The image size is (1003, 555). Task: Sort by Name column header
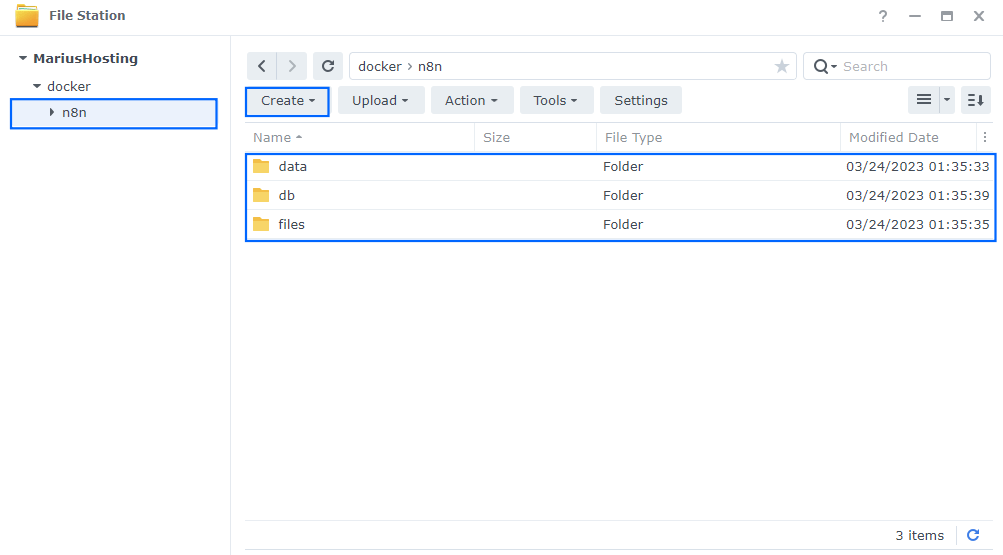click(359, 137)
